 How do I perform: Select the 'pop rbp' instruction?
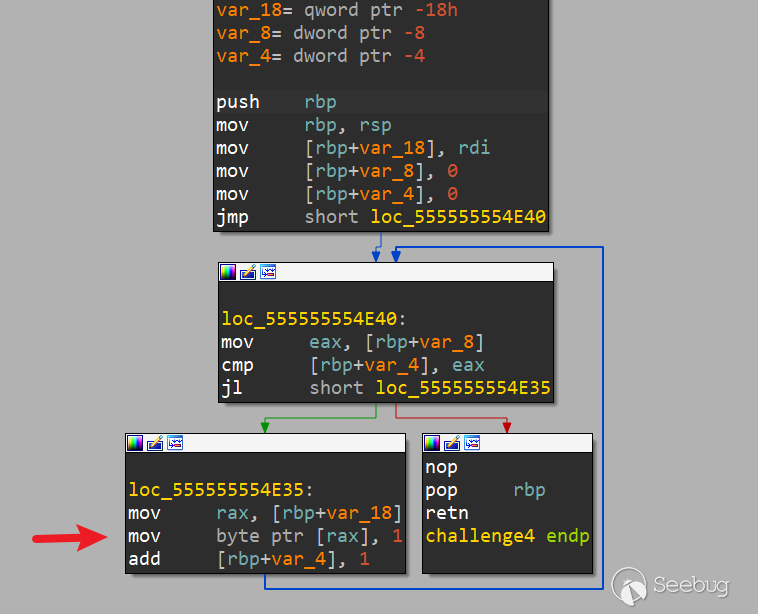click(485, 490)
